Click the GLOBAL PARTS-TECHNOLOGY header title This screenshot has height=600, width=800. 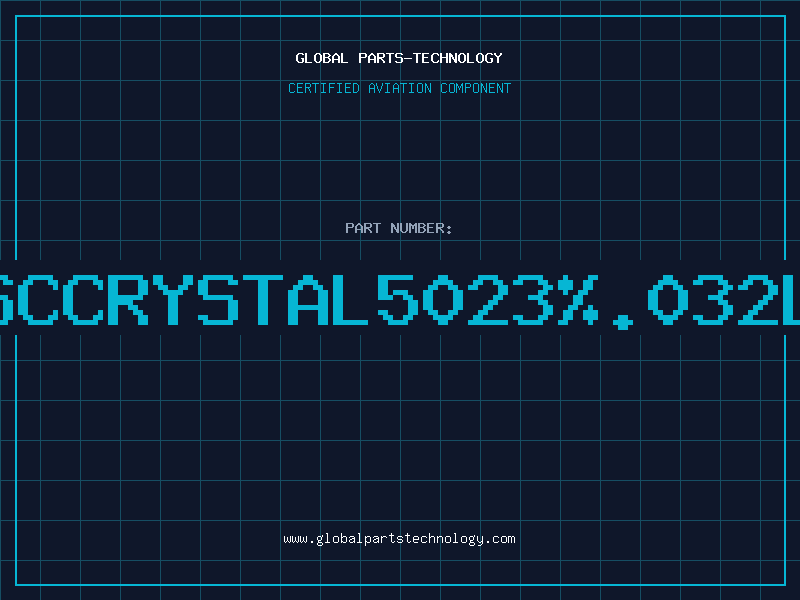pyautogui.click(x=399, y=58)
